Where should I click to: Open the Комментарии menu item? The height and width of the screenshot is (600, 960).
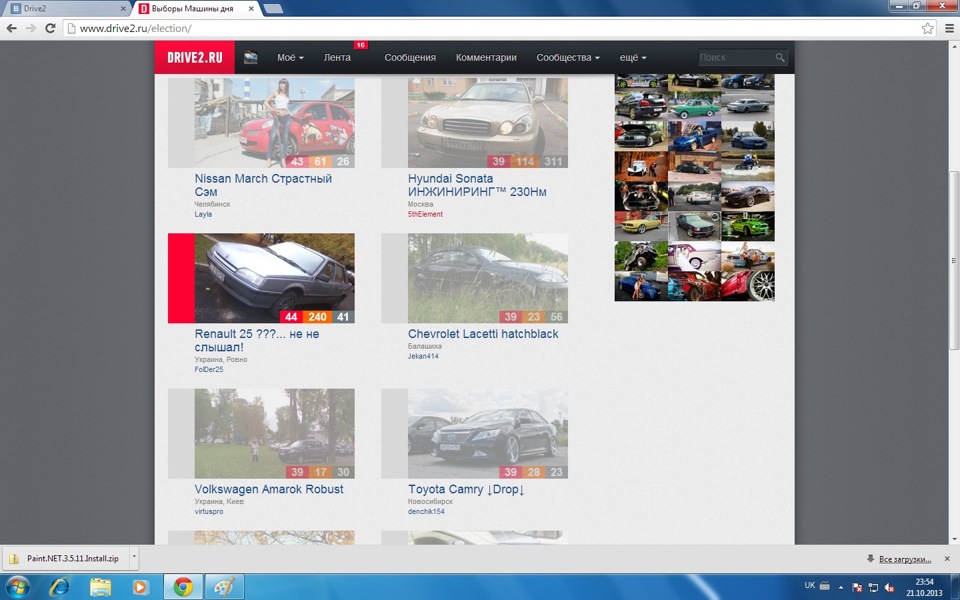[486, 58]
